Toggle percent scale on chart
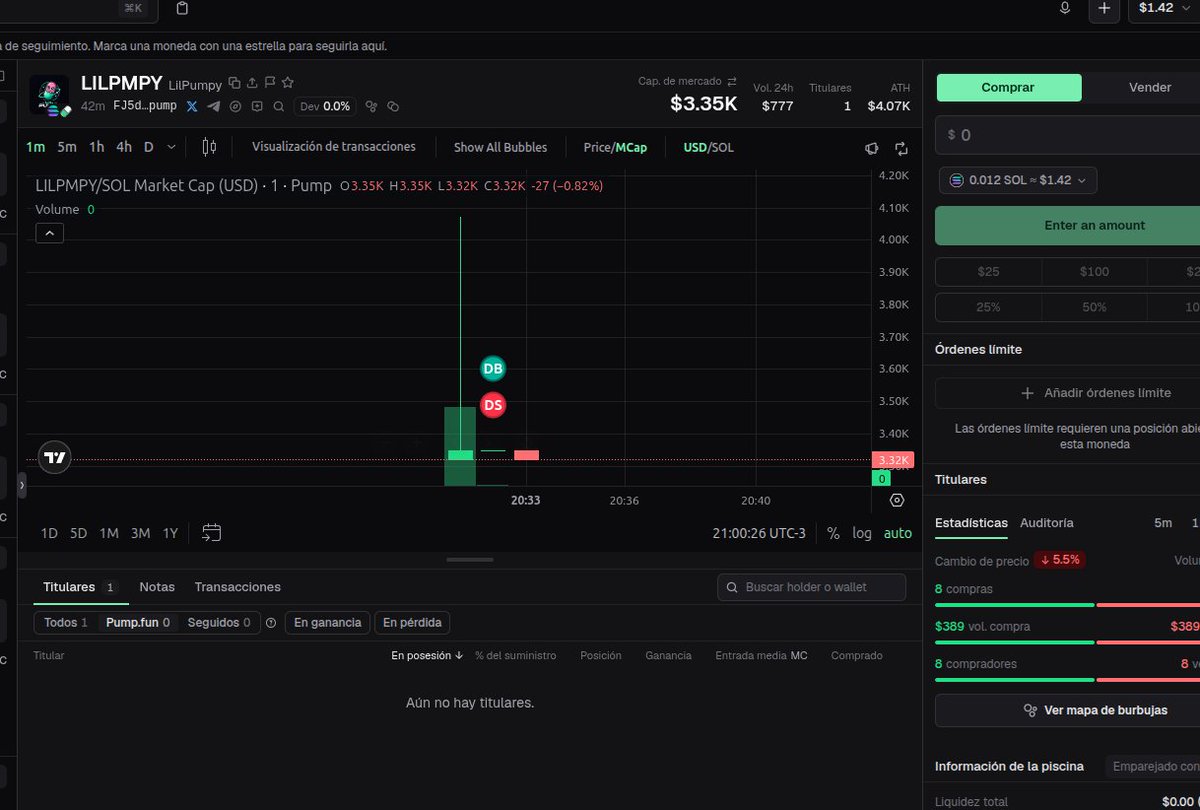Image resolution: width=1200 pixels, height=810 pixels. pyautogui.click(x=833, y=533)
